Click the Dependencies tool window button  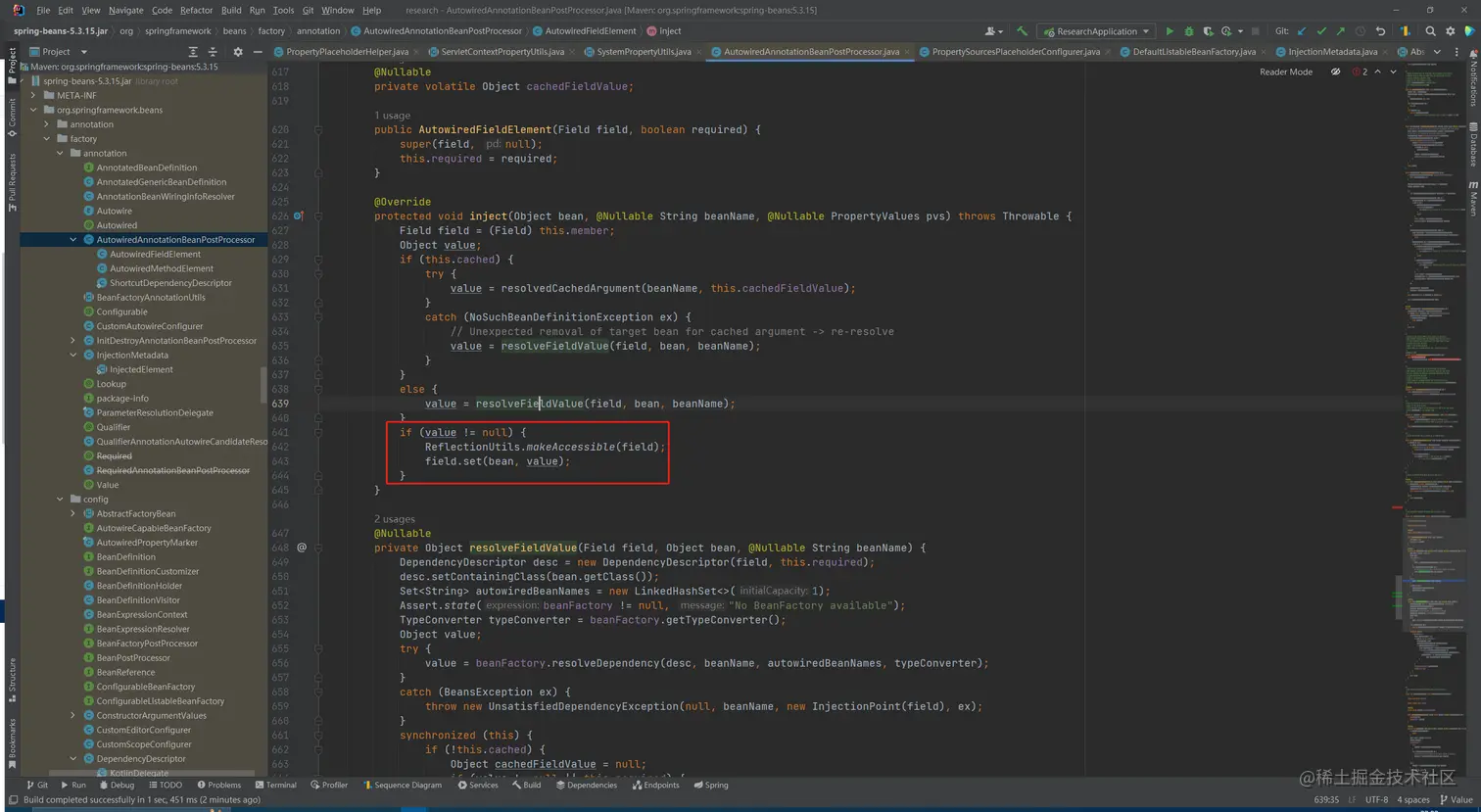[587, 785]
